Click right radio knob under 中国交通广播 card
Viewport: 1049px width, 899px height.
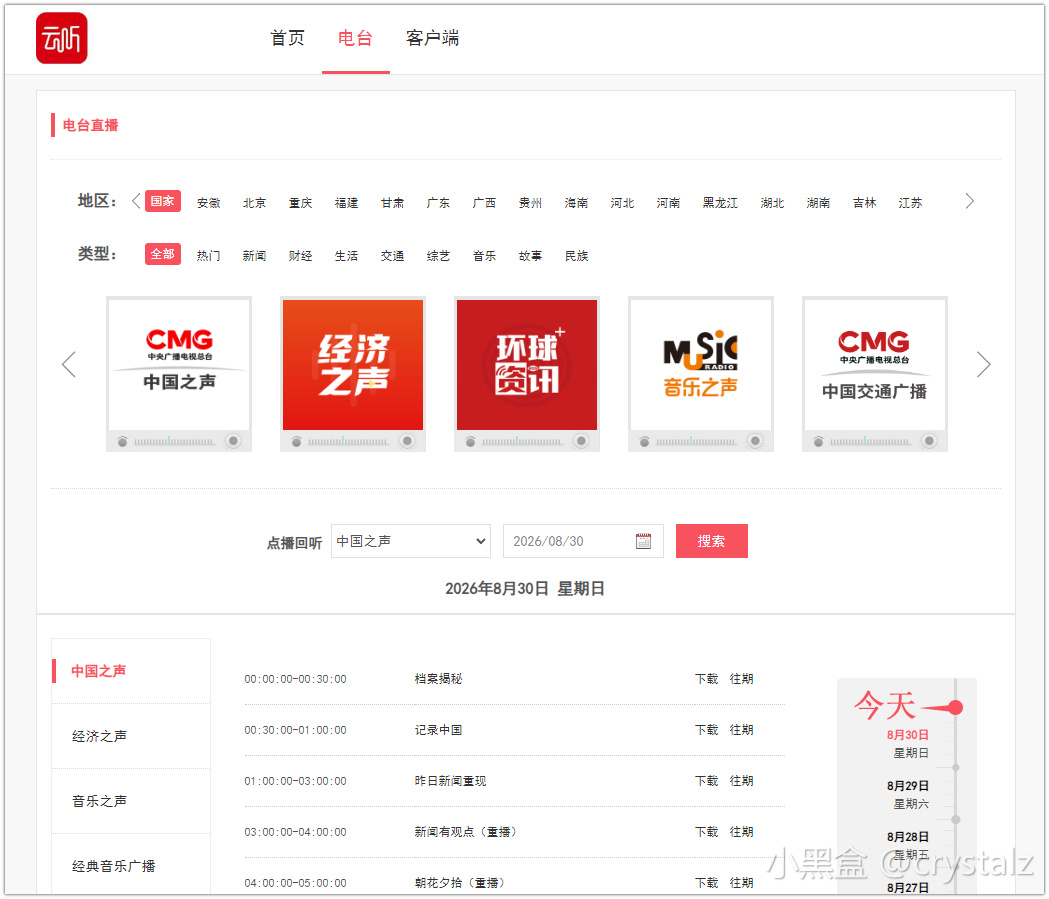pos(929,441)
